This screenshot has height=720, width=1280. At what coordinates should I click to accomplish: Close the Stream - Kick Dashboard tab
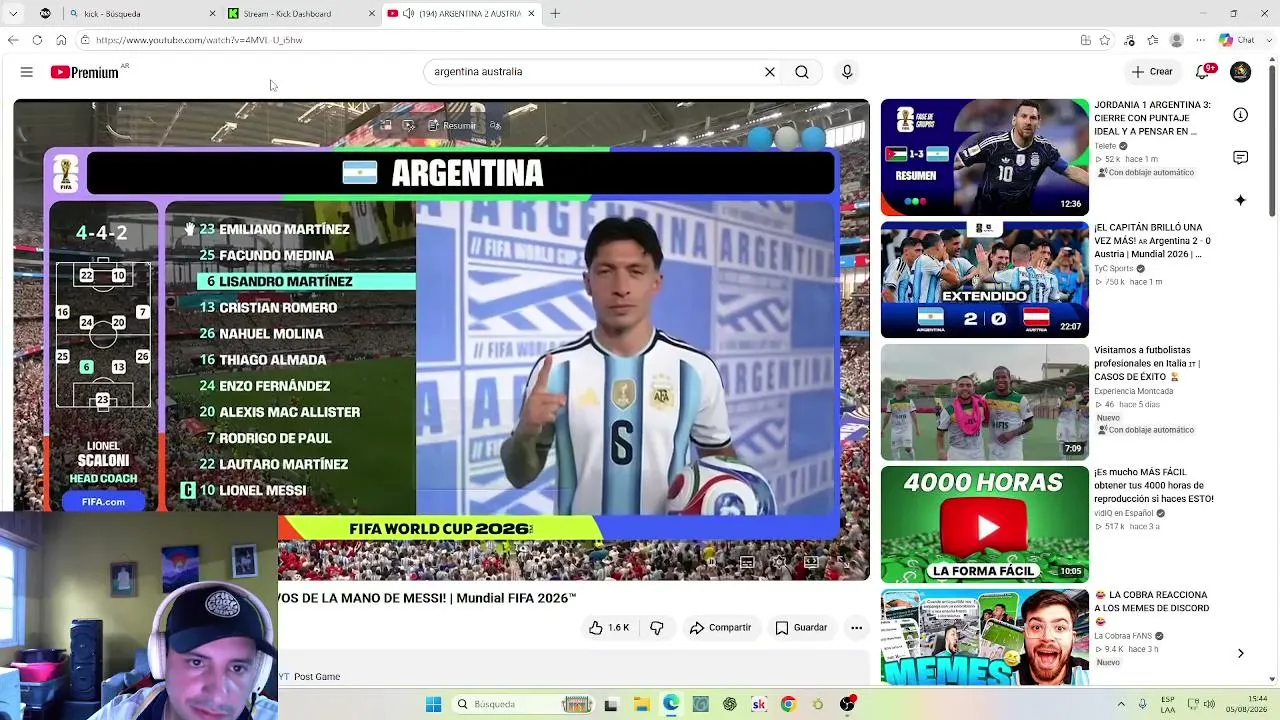pyautogui.click(x=372, y=14)
